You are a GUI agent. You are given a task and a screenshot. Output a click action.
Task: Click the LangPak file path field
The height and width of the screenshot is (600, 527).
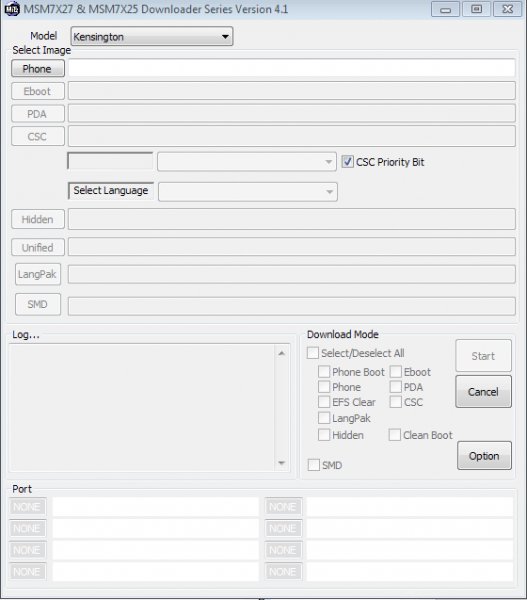[x=291, y=274]
